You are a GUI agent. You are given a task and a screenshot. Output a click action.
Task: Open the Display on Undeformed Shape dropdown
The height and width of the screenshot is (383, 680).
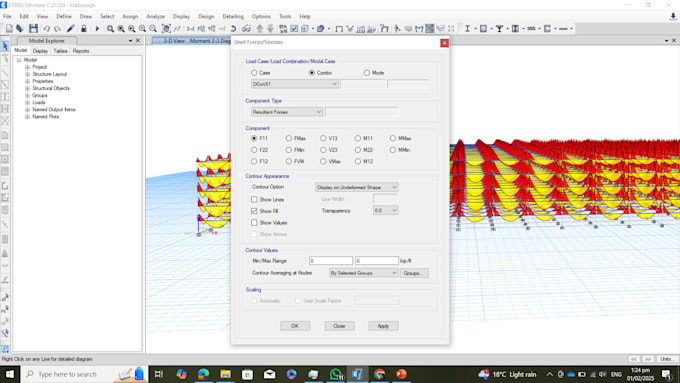tap(356, 187)
